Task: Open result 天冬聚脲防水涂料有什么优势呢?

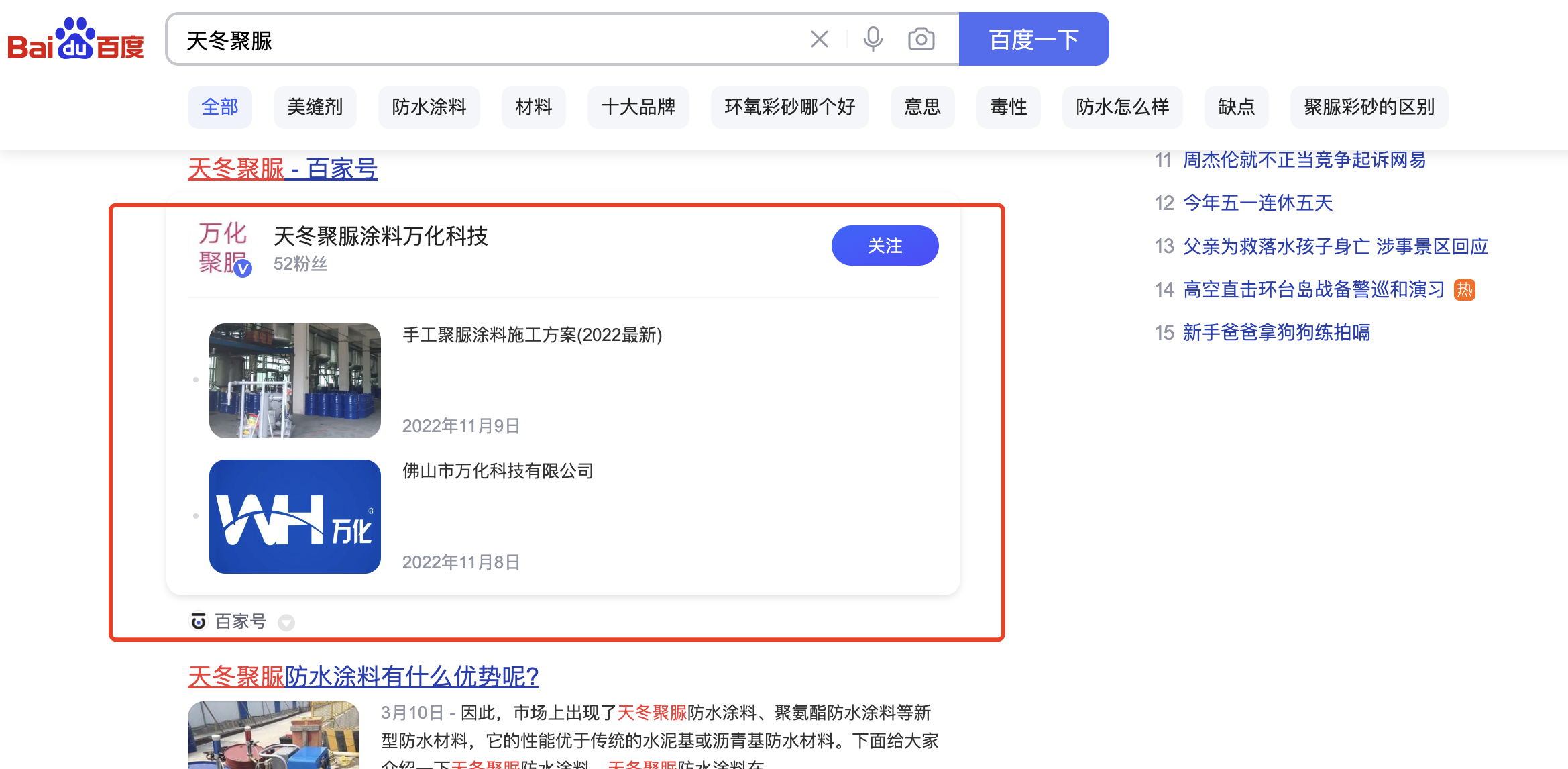Action: 363,676
